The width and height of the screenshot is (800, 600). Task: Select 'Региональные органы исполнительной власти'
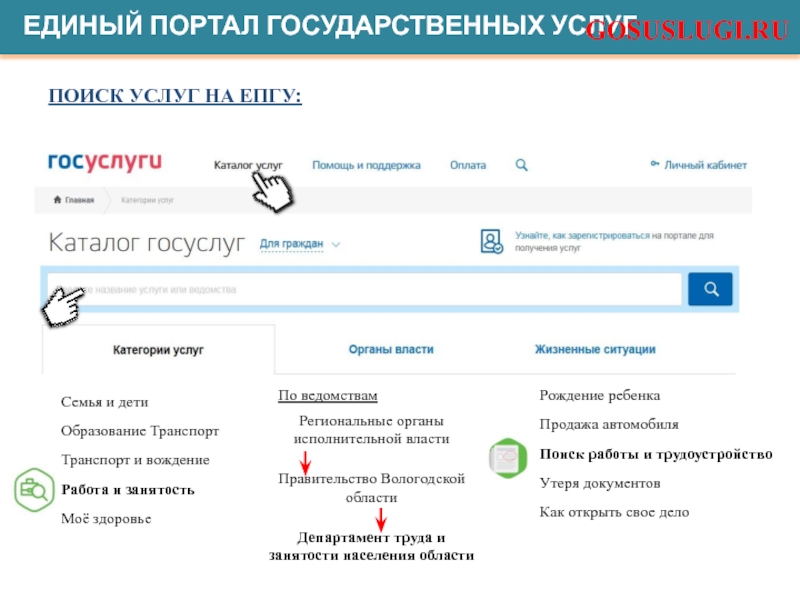(x=371, y=430)
